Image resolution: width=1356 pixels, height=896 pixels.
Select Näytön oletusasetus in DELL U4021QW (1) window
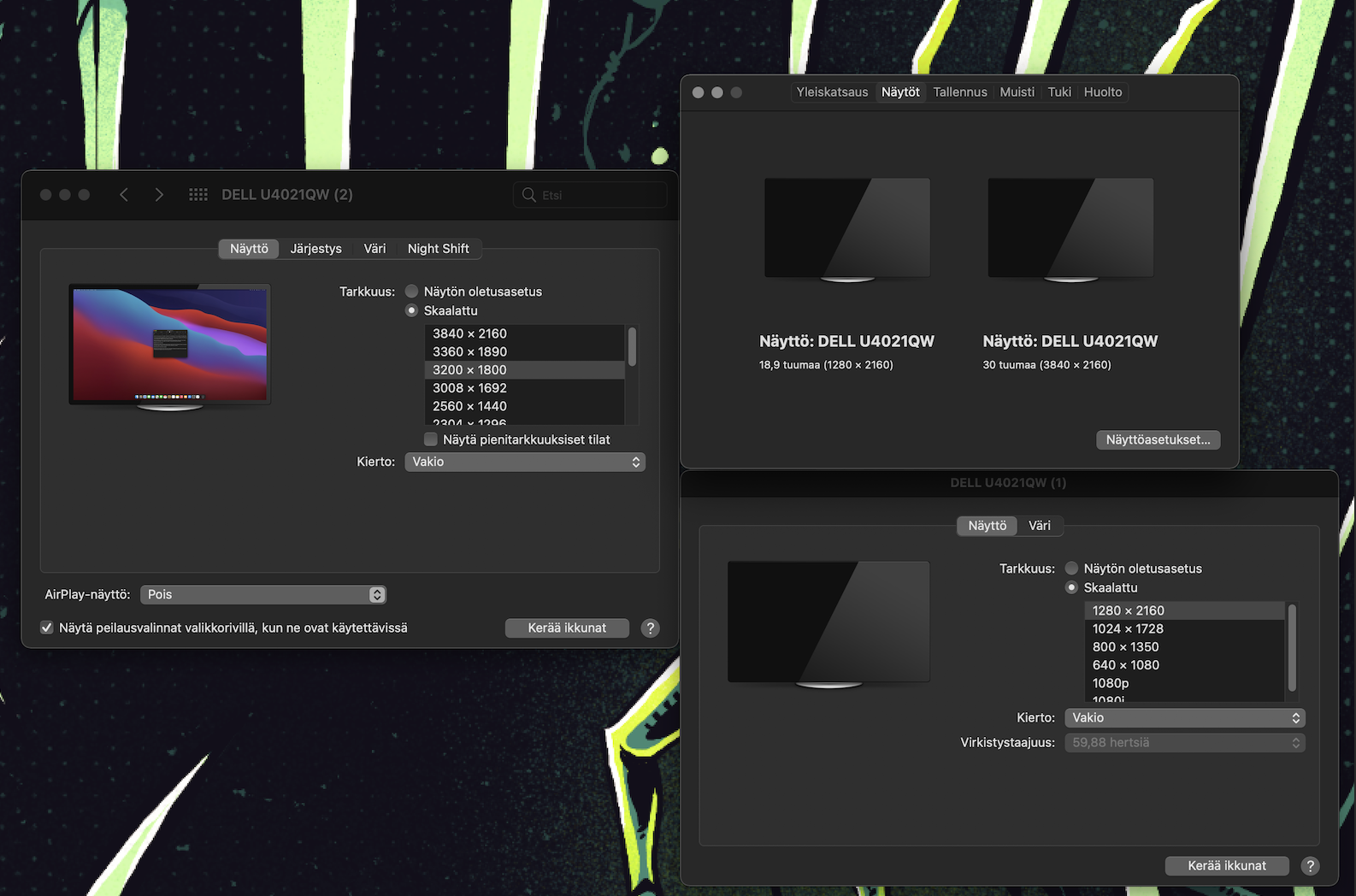(x=1072, y=569)
